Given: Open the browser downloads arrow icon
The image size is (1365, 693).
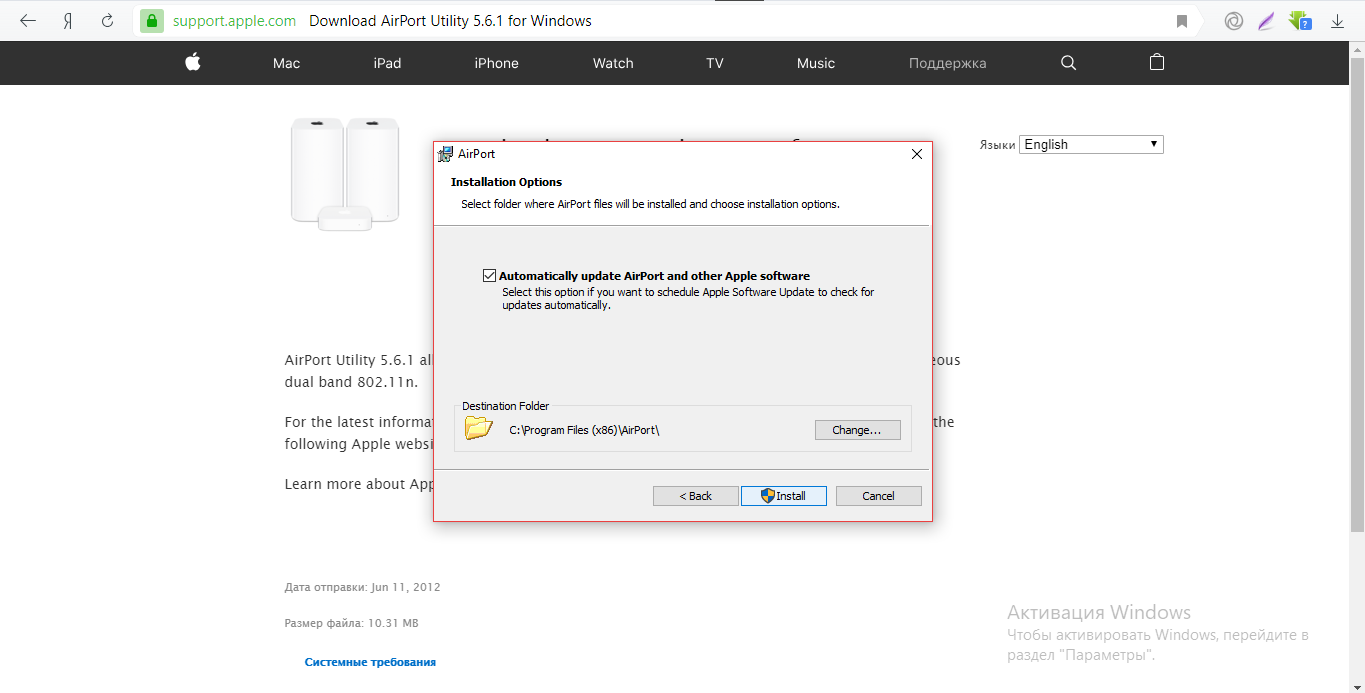Looking at the screenshot, I should (x=1337, y=21).
